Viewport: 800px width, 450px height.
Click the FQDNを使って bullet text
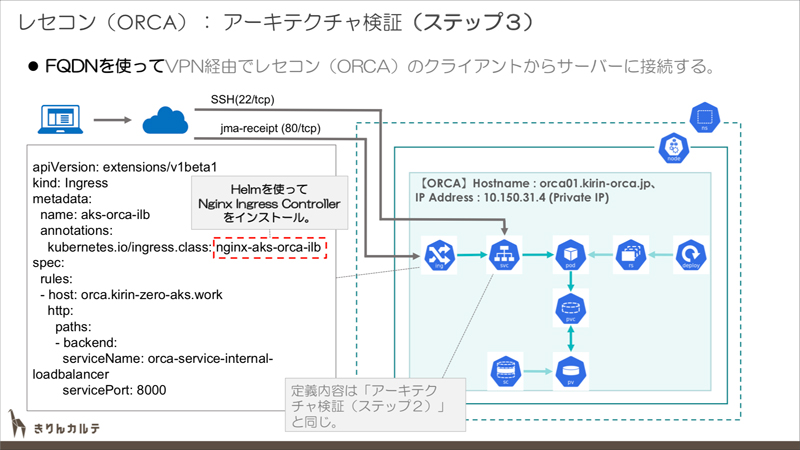(105, 66)
